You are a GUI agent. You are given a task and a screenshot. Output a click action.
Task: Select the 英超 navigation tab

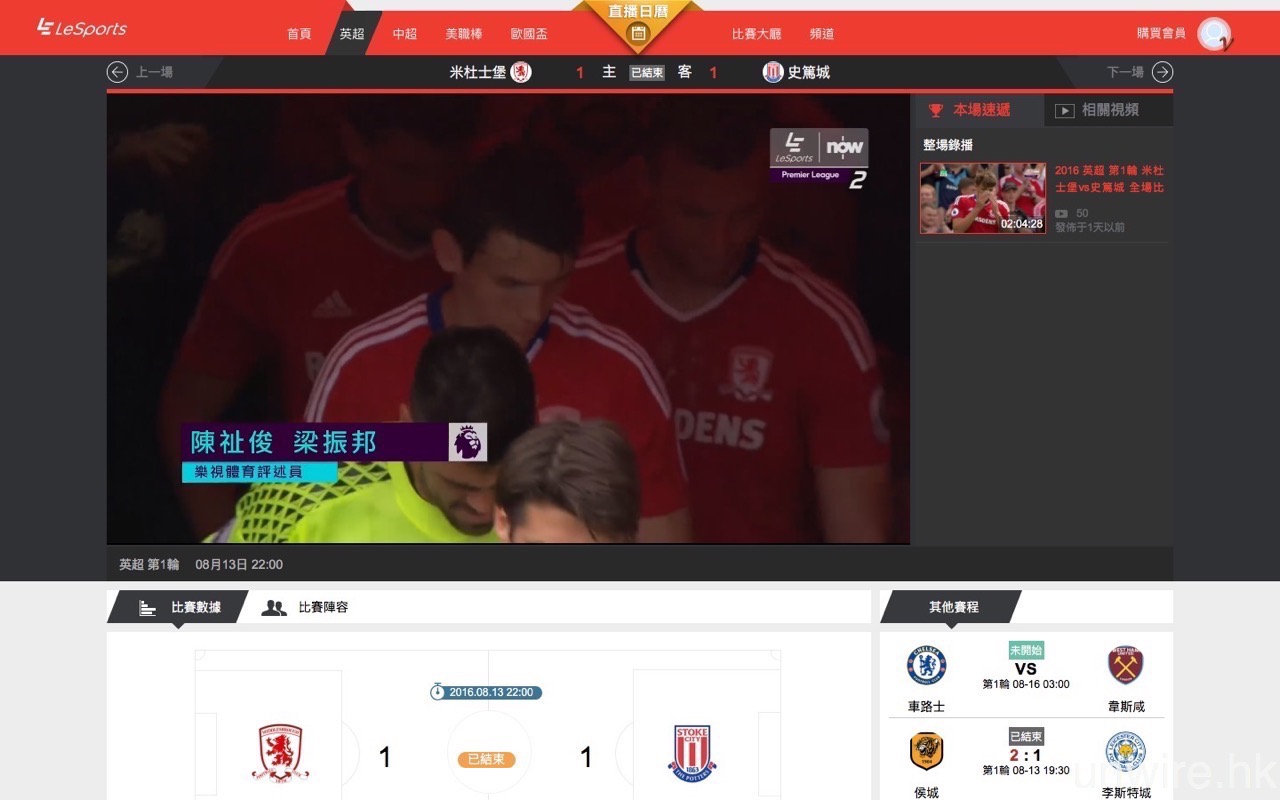[x=352, y=34]
